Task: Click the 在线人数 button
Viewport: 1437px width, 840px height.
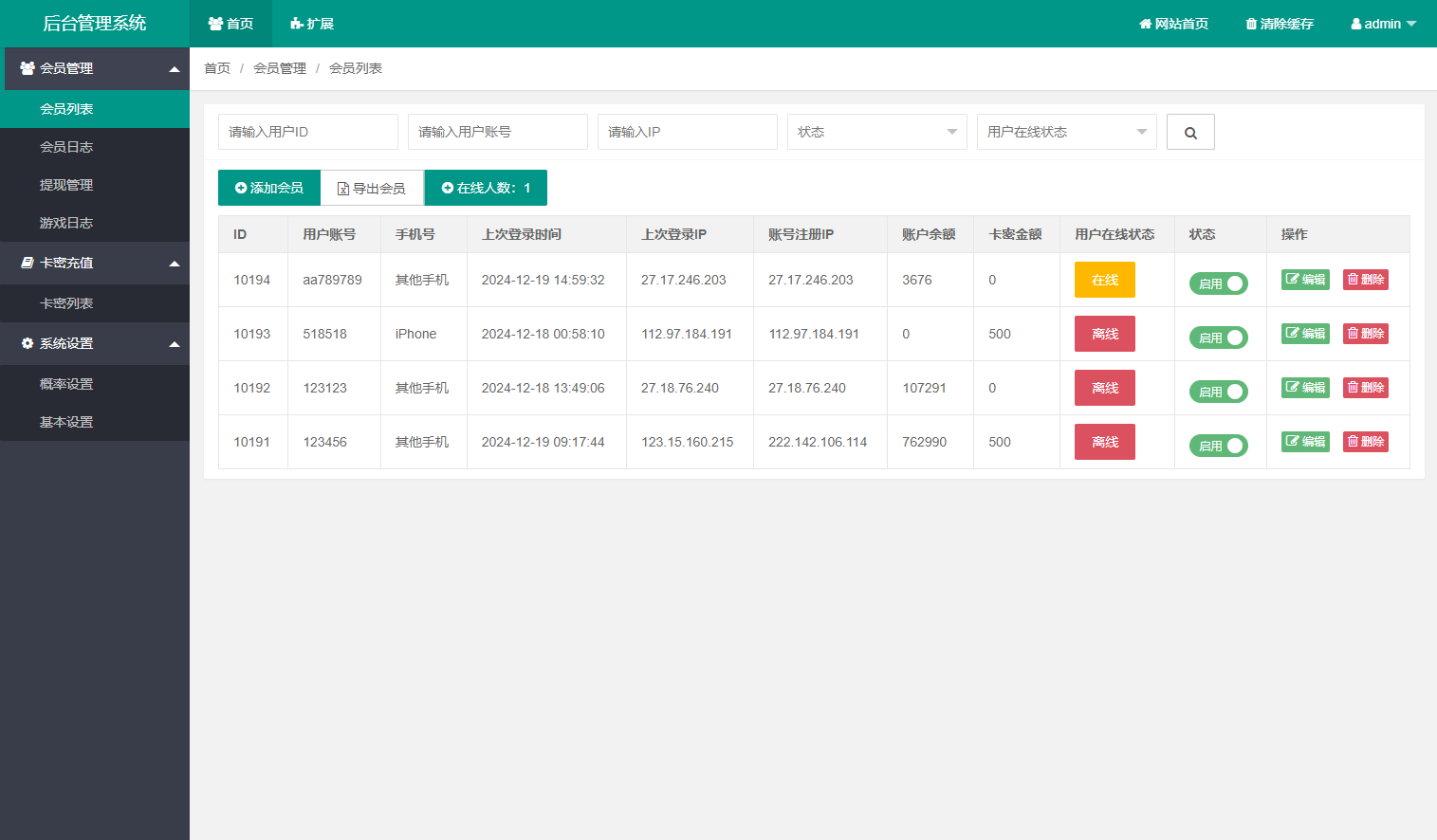Action: click(486, 189)
